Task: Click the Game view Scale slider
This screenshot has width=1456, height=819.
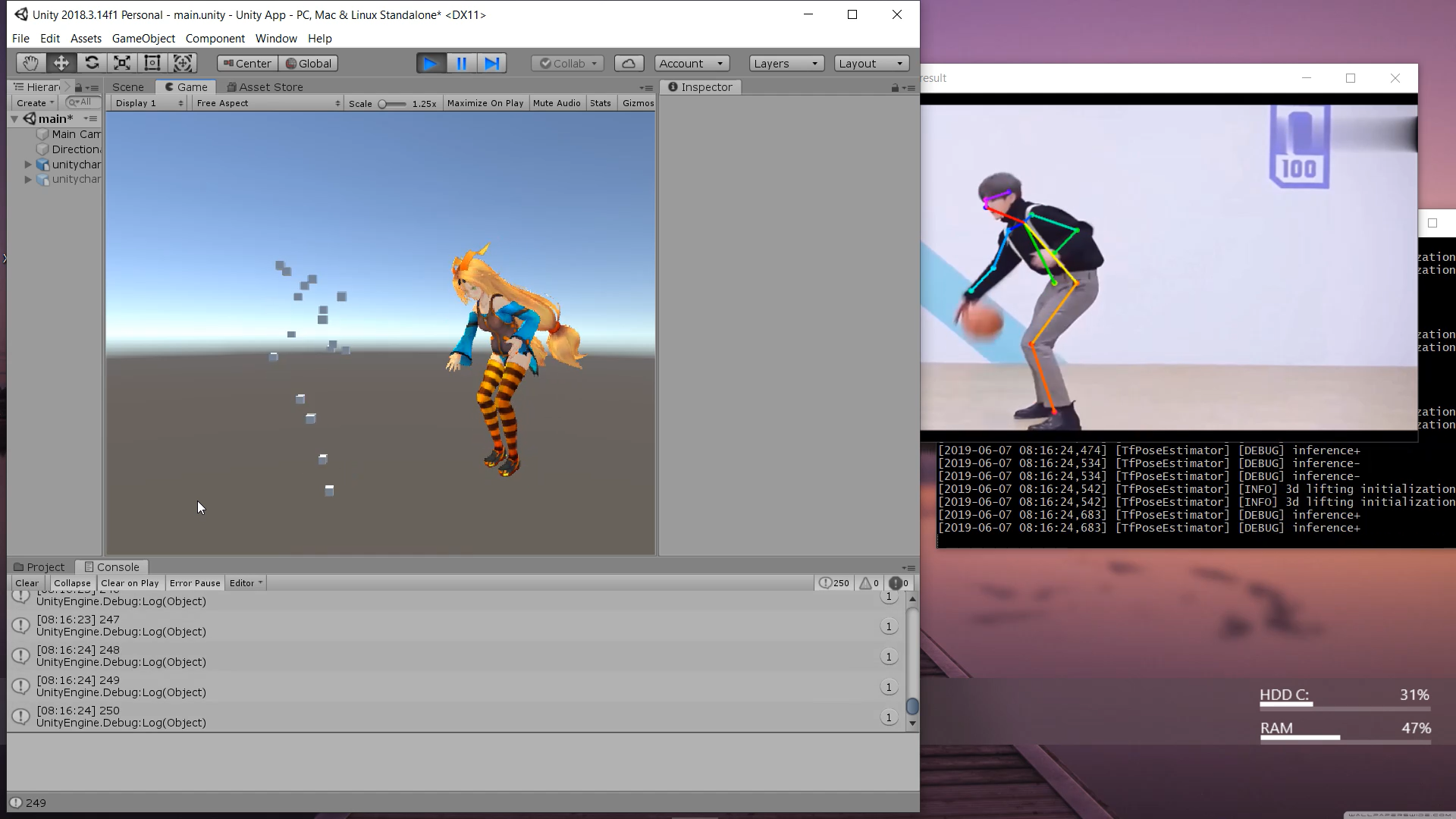Action: tap(391, 104)
